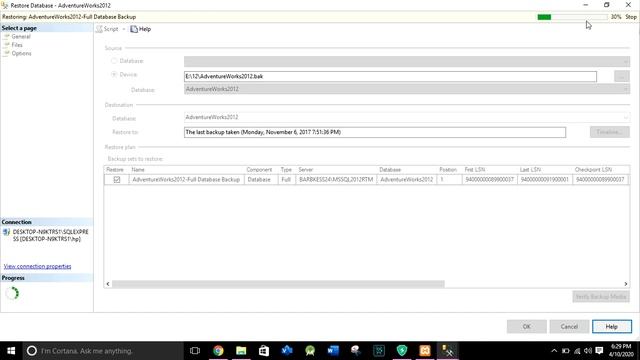
Task: Click the server connection icon
Action: 6,232
